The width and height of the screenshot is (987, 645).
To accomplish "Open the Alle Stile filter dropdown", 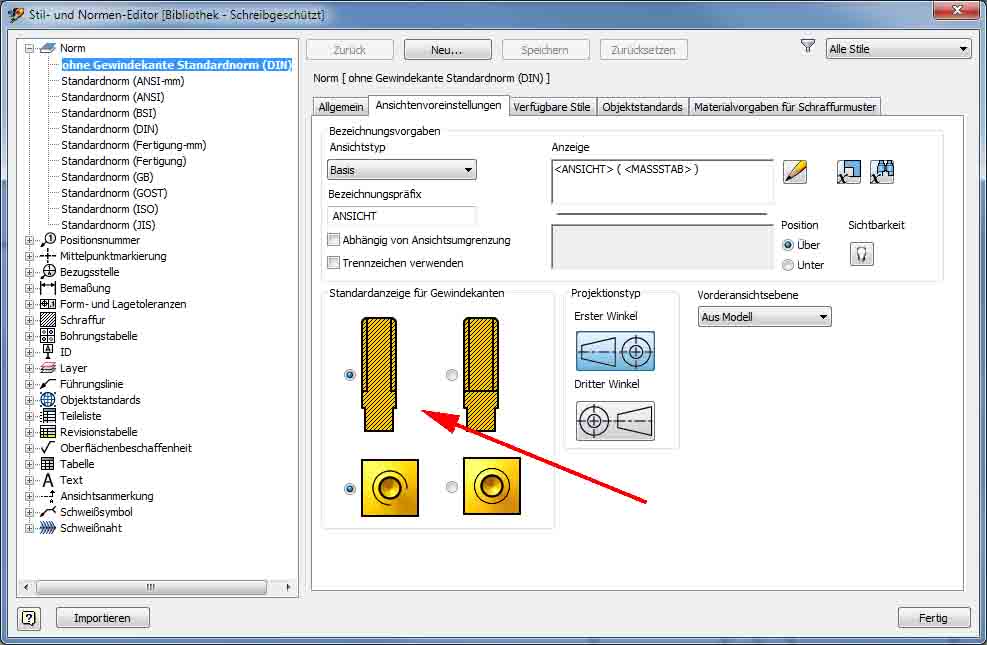I will pyautogui.click(x=898, y=49).
